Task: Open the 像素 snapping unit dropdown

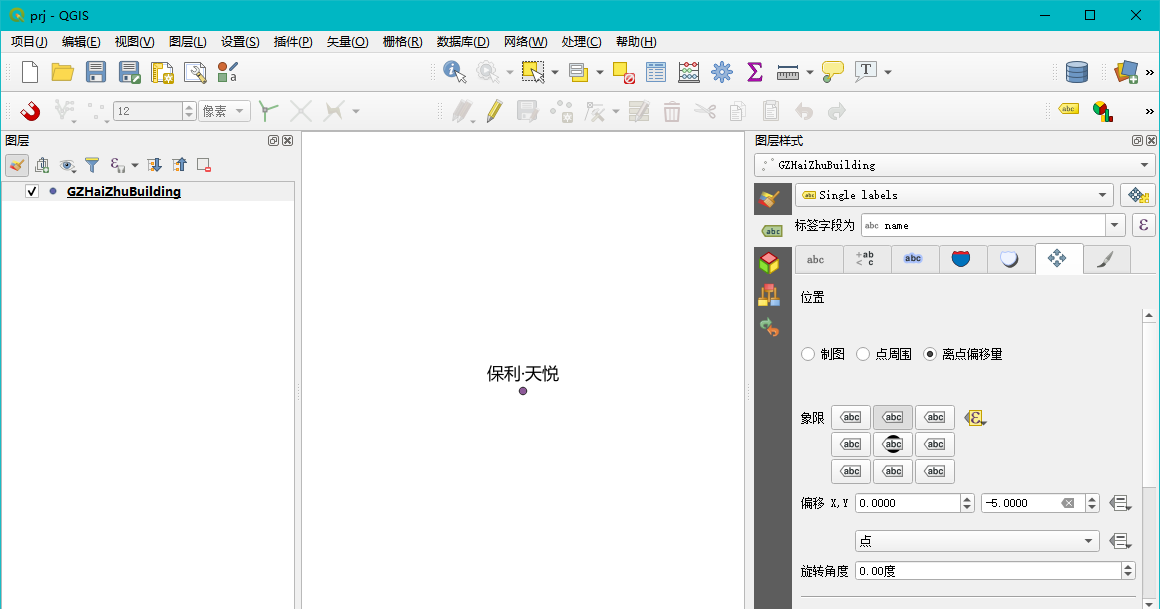Action: (224, 111)
